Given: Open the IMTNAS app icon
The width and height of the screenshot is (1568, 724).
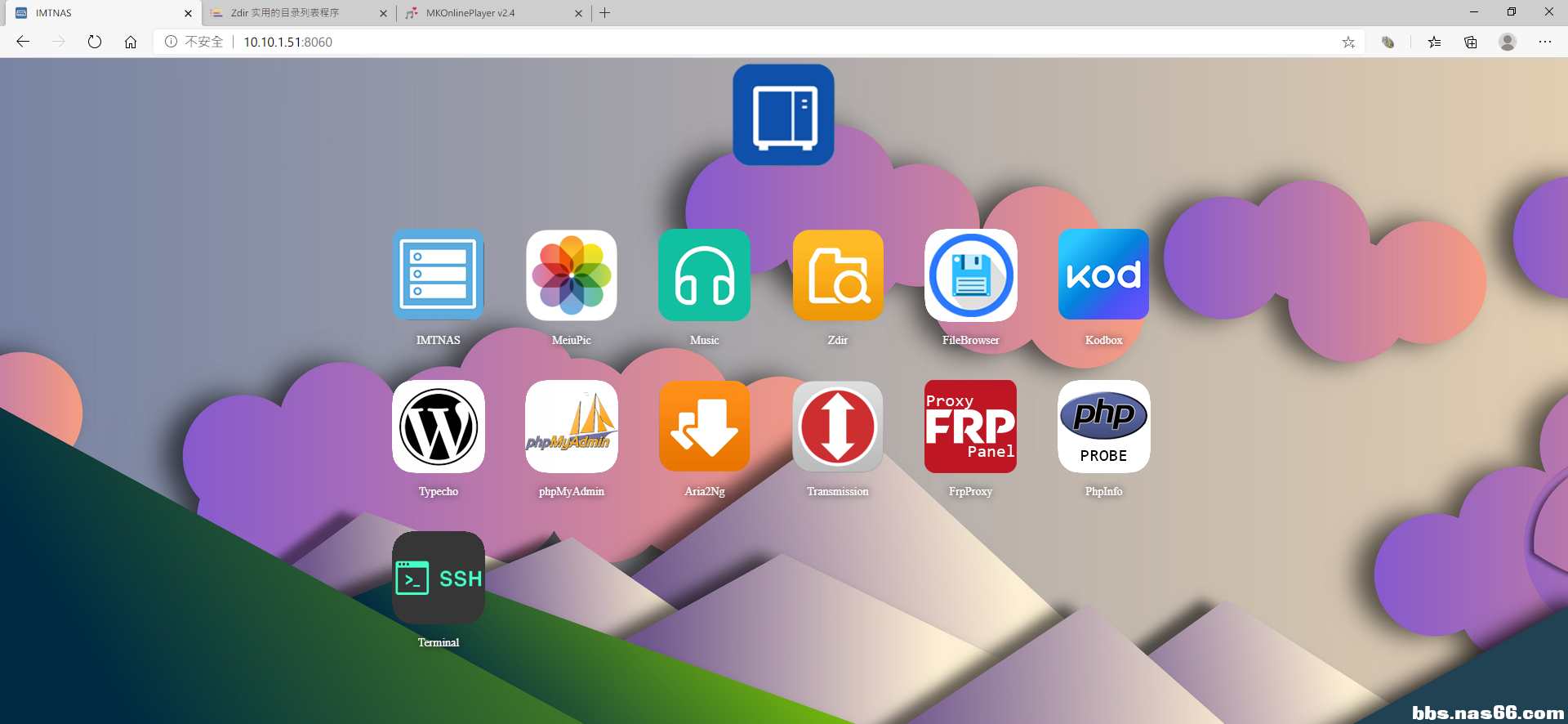Looking at the screenshot, I should click(439, 275).
